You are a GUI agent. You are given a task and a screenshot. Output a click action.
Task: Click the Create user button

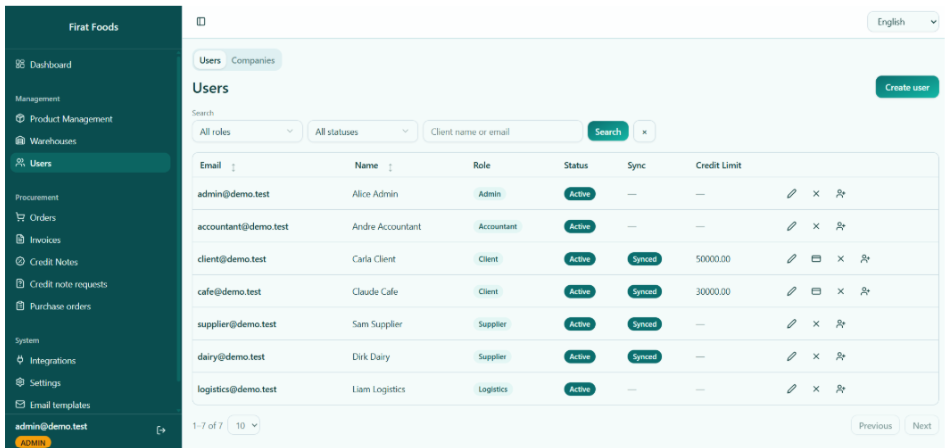[907, 87]
